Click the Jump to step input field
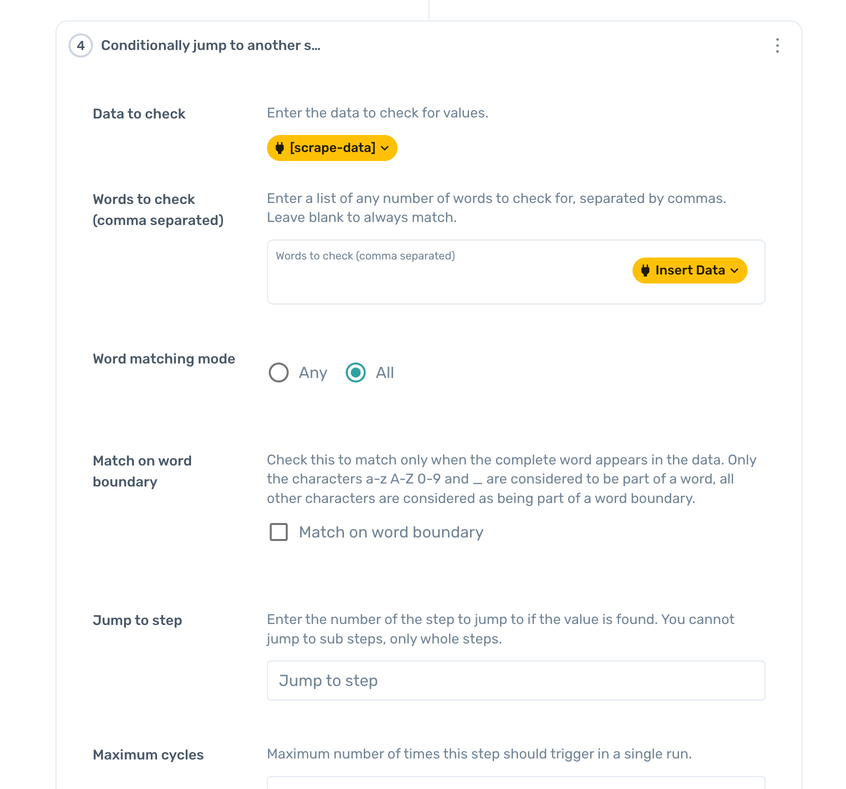 (x=515, y=681)
